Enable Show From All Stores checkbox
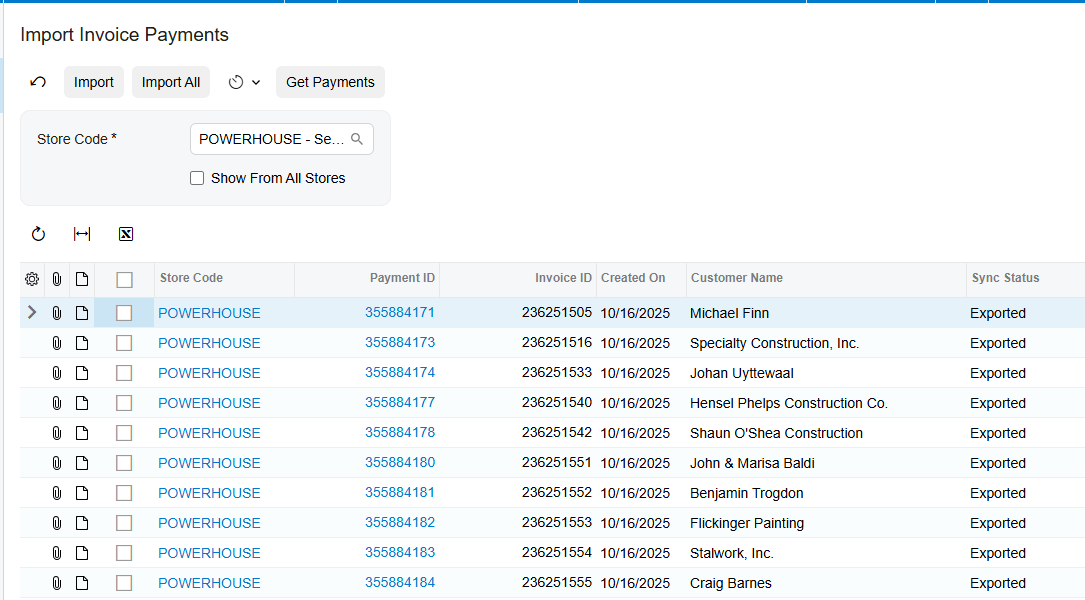The image size is (1085, 600). pos(197,179)
